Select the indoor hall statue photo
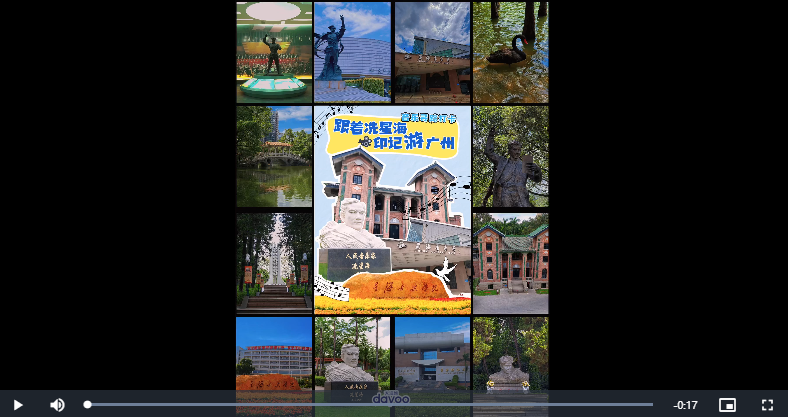The width and height of the screenshot is (789, 417). [x=274, y=52]
